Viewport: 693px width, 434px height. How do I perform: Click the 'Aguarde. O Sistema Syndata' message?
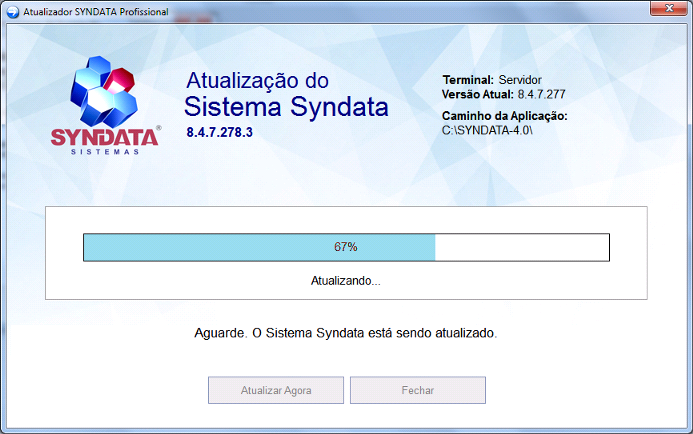click(346, 333)
